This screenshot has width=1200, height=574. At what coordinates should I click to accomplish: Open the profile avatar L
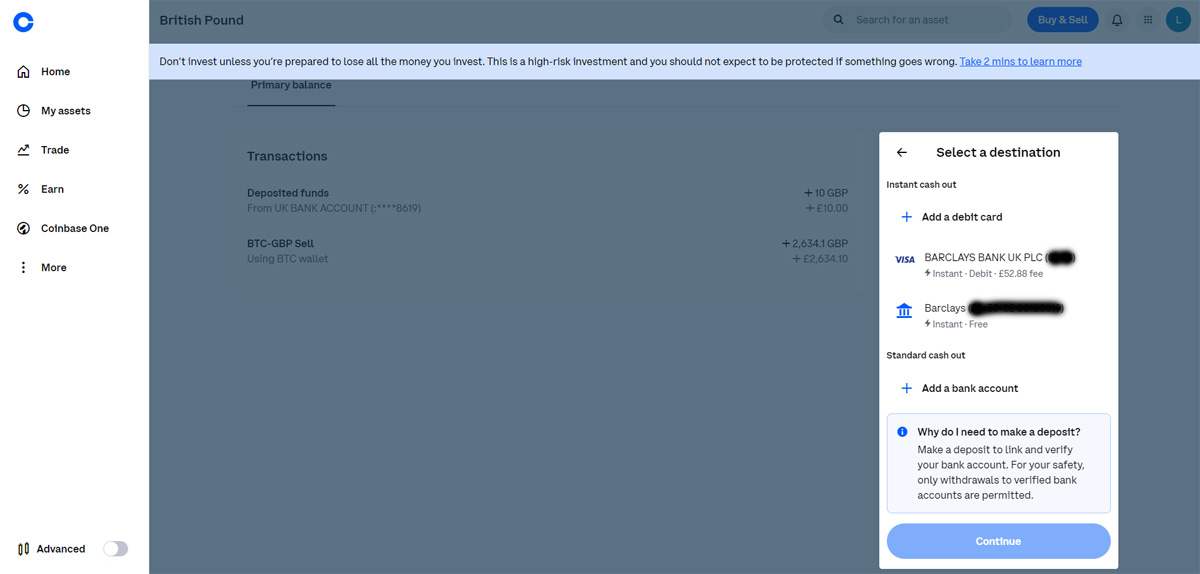click(1177, 19)
